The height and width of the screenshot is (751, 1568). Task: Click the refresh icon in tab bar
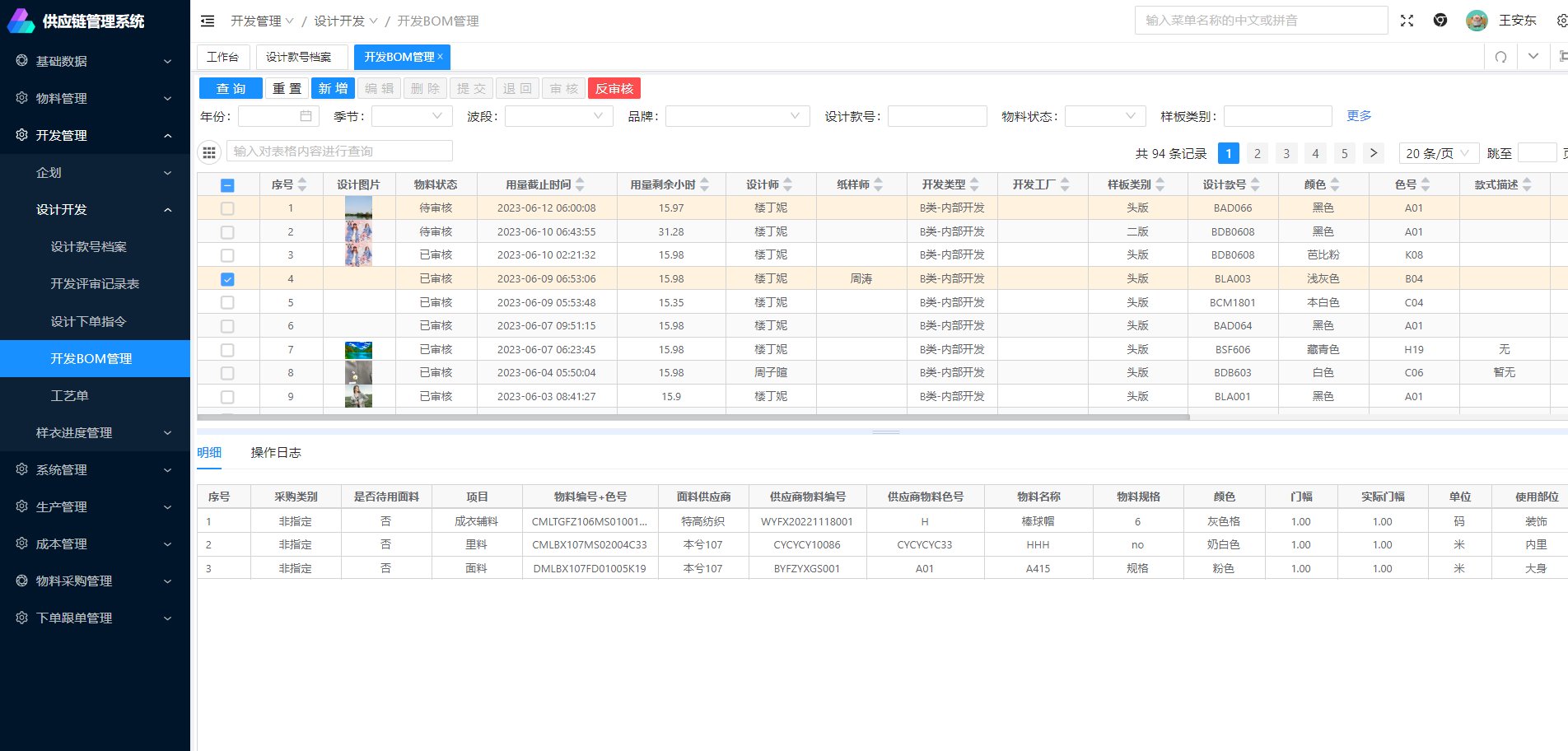1500,57
